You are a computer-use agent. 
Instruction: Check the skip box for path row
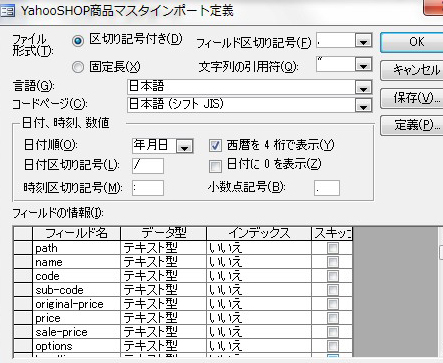tap(333, 248)
